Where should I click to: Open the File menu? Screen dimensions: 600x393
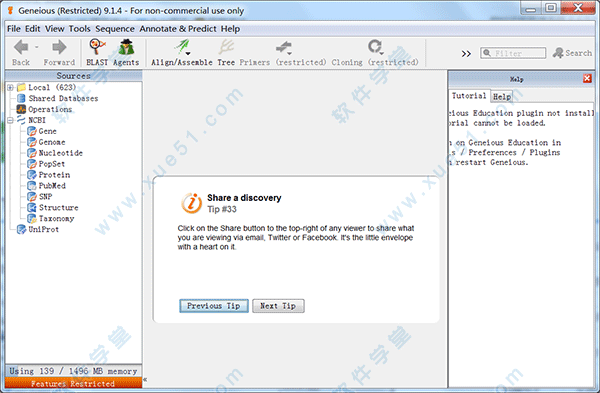(x=14, y=29)
